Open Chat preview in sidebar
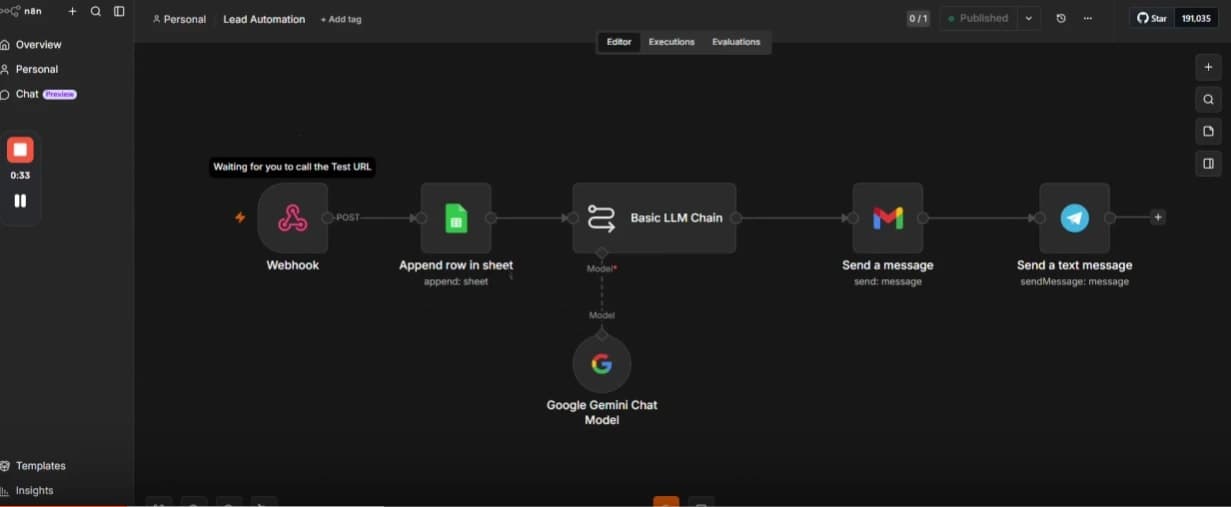 coord(39,94)
